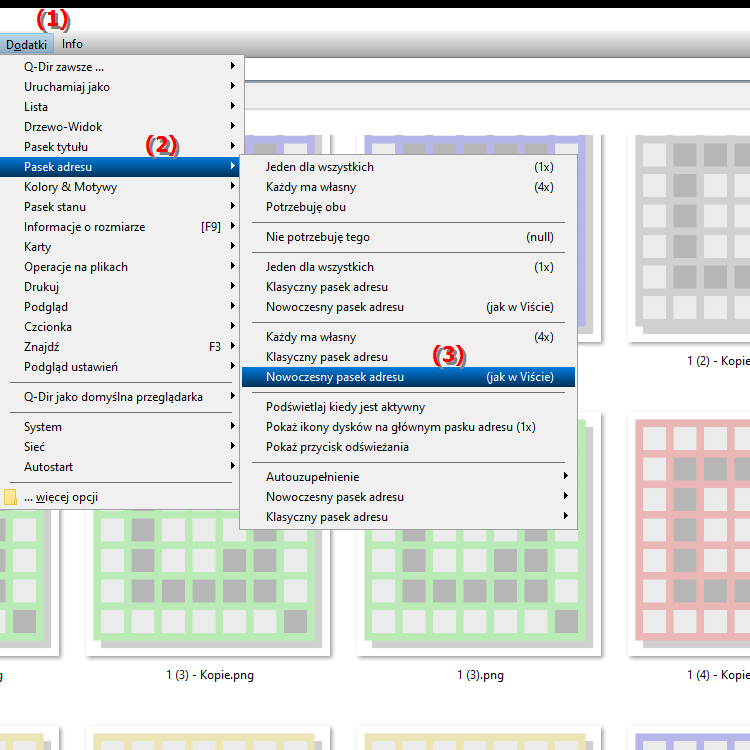Open the Uruchamiaj jako submenu

coord(122,87)
